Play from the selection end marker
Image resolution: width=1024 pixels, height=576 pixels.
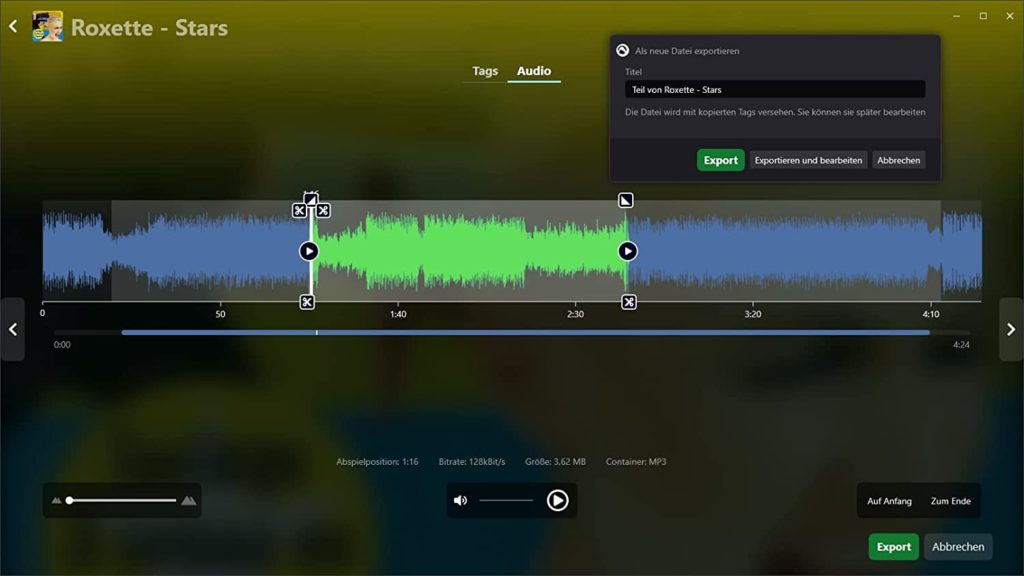coord(628,251)
